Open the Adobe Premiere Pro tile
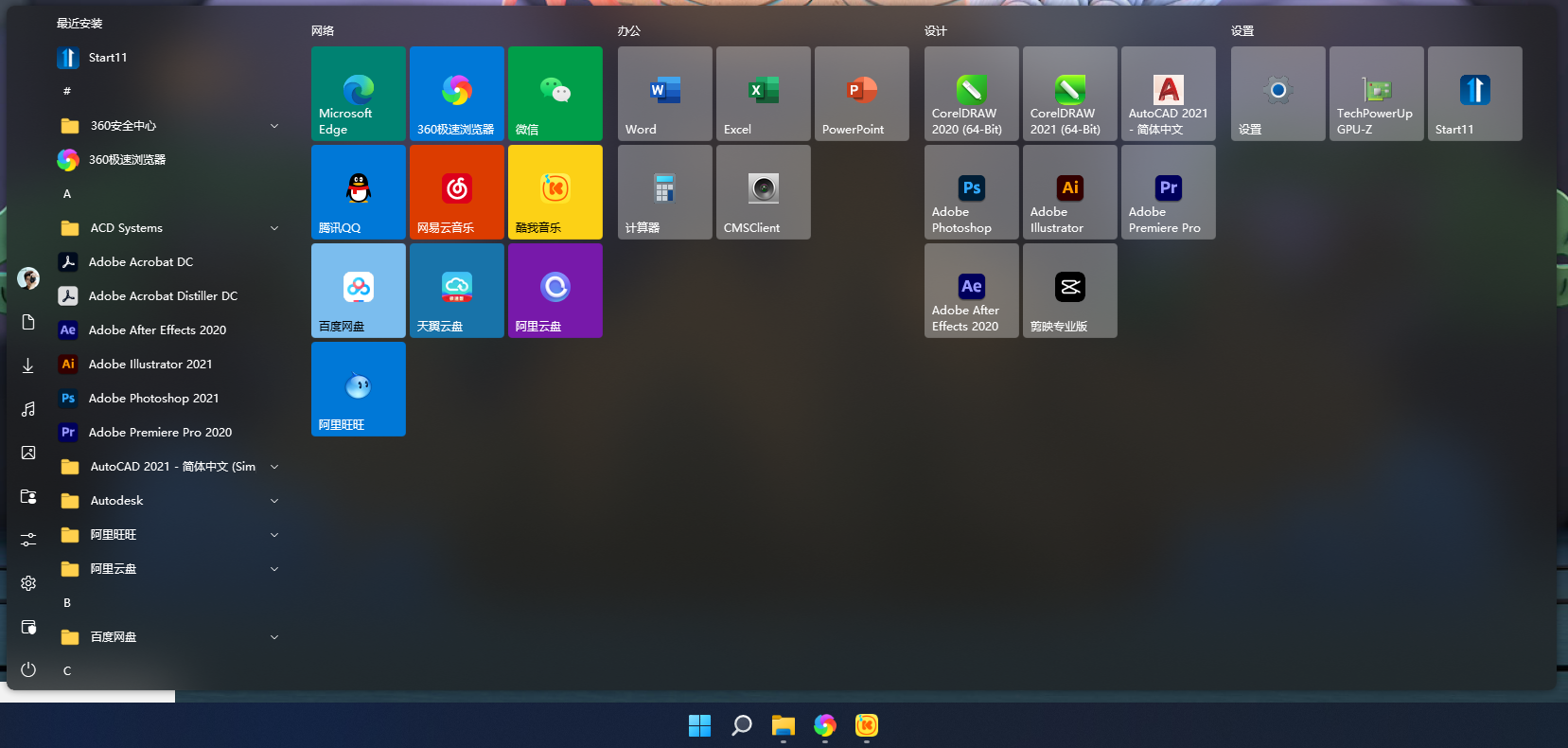The image size is (1568, 748). 1169,192
